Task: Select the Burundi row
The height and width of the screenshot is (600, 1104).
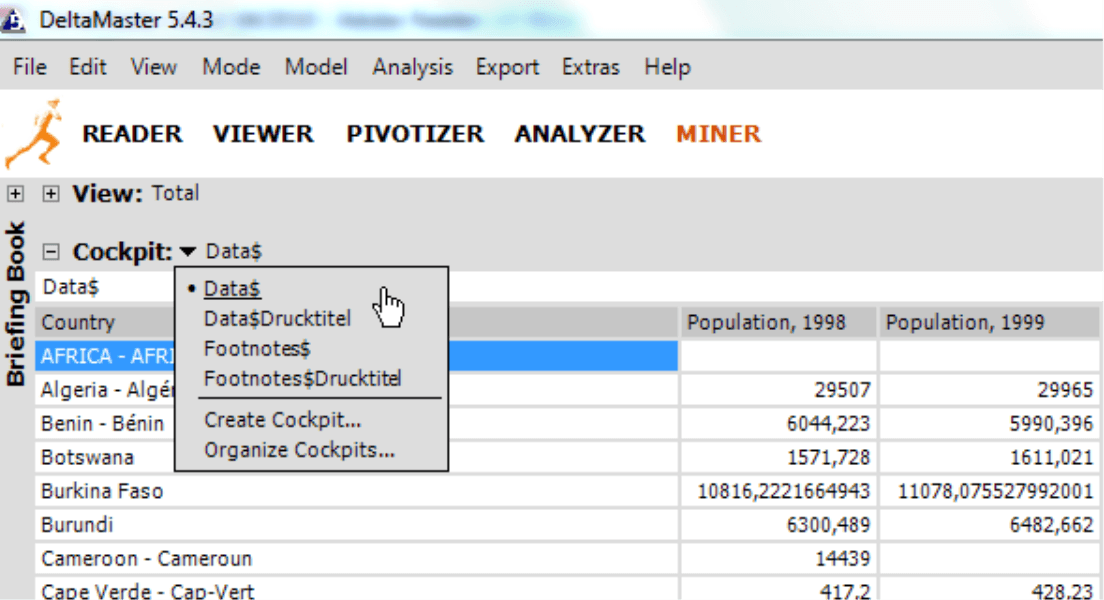Action: pos(356,525)
